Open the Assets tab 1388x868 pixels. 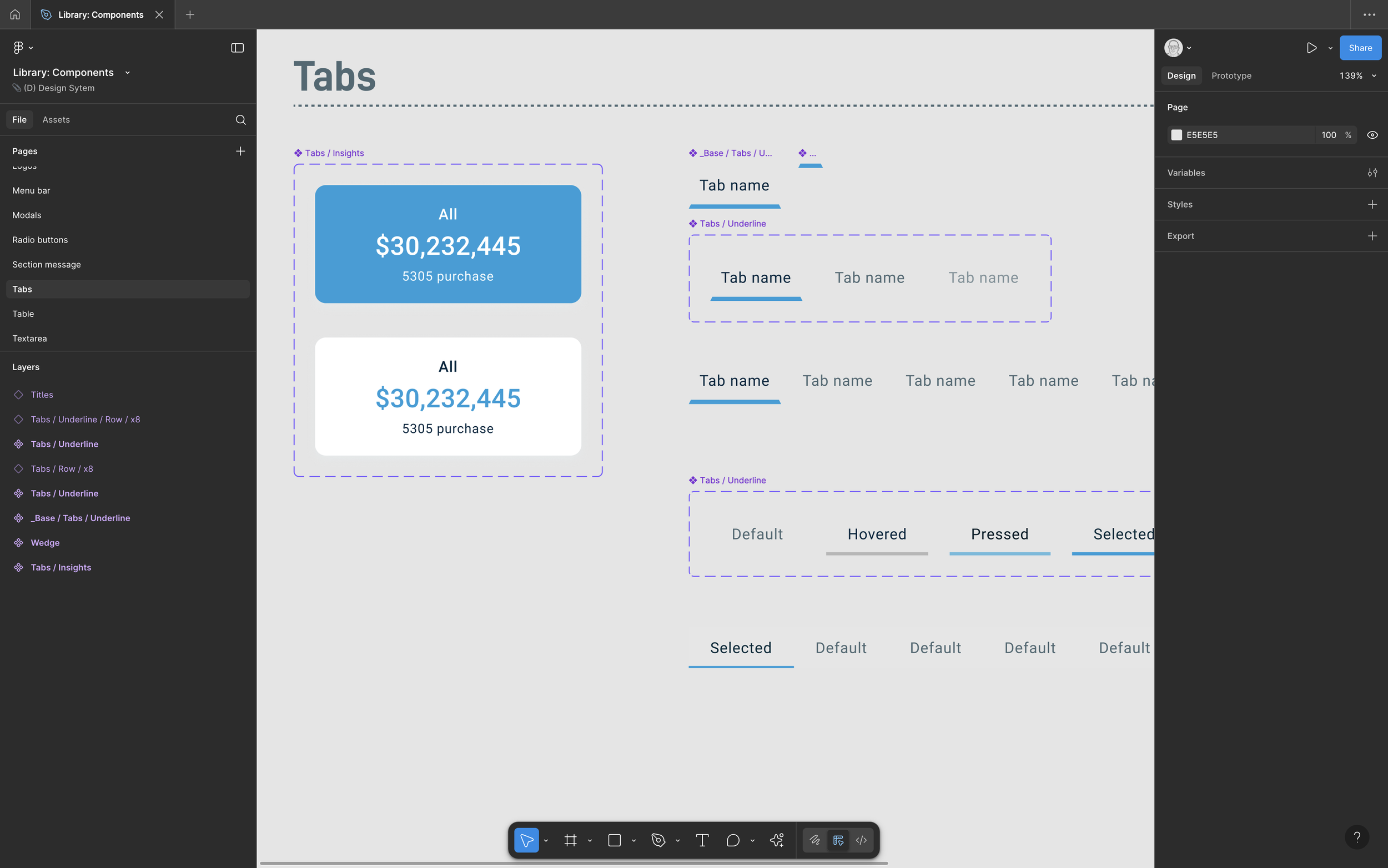tap(56, 119)
